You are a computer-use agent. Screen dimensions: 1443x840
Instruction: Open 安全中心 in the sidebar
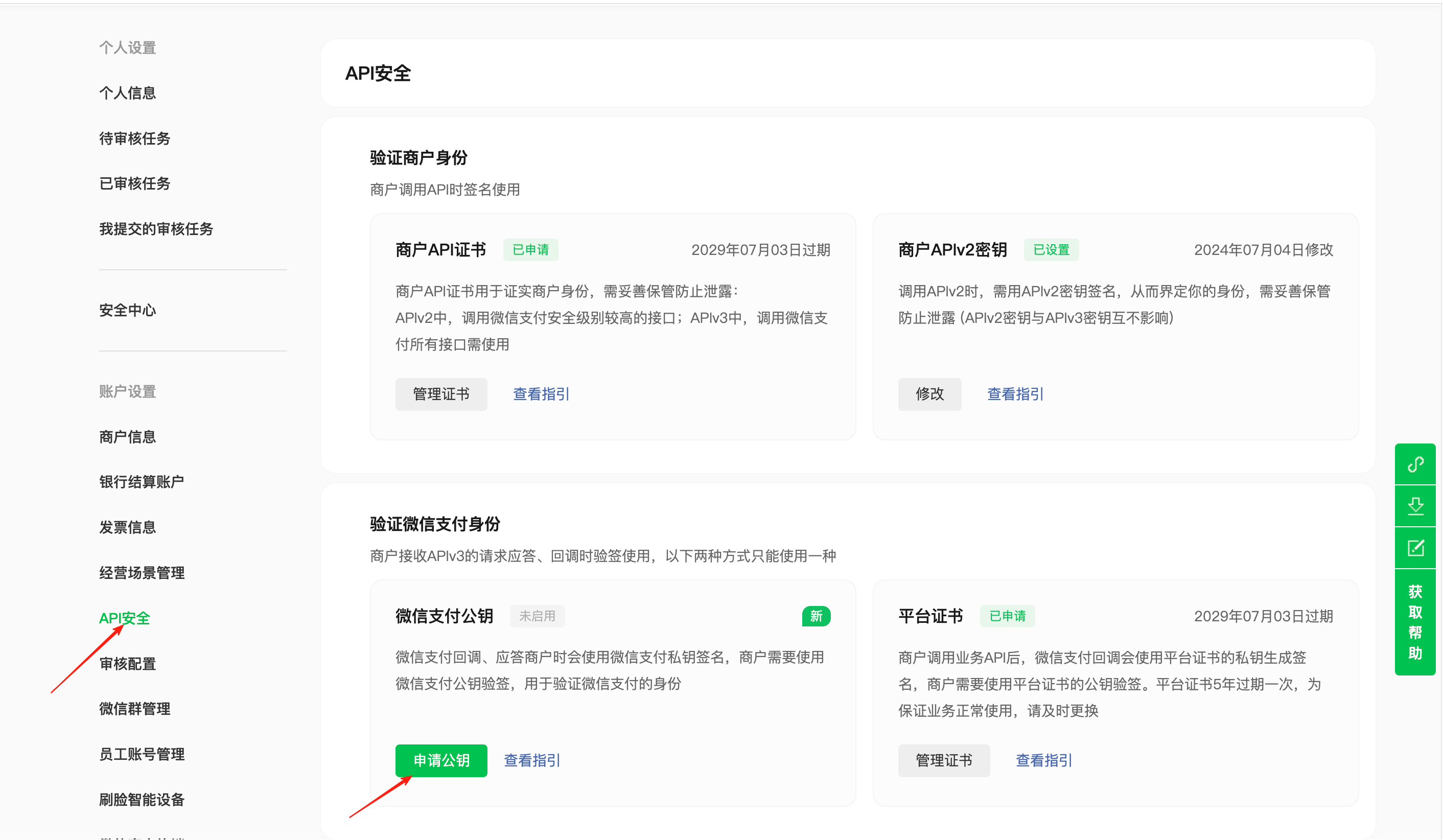tap(128, 310)
